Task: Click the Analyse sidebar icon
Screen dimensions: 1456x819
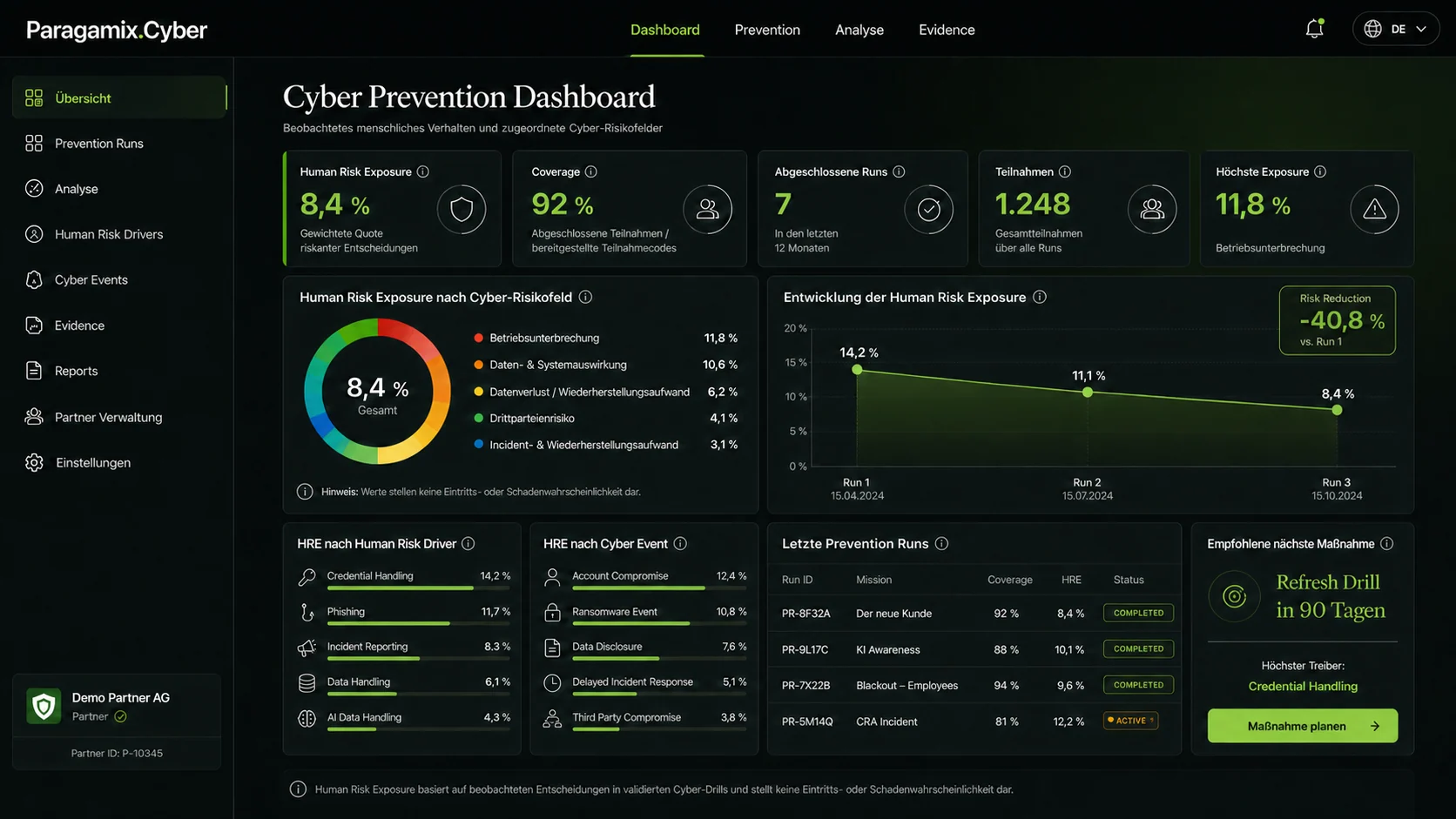Action: coord(34,188)
